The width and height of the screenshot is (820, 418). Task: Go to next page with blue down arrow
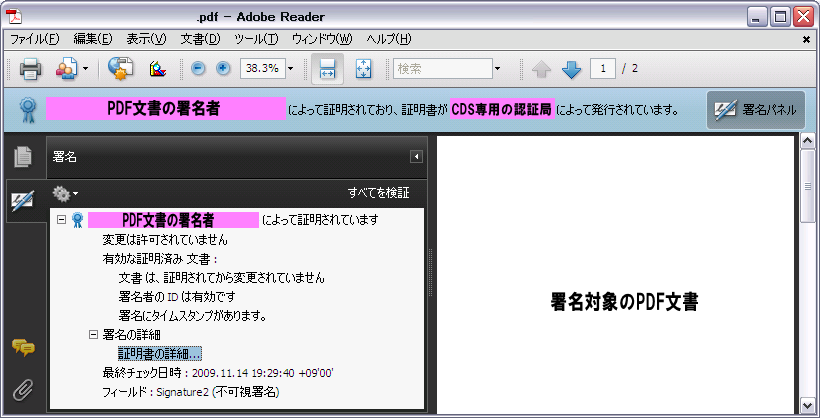(x=572, y=69)
